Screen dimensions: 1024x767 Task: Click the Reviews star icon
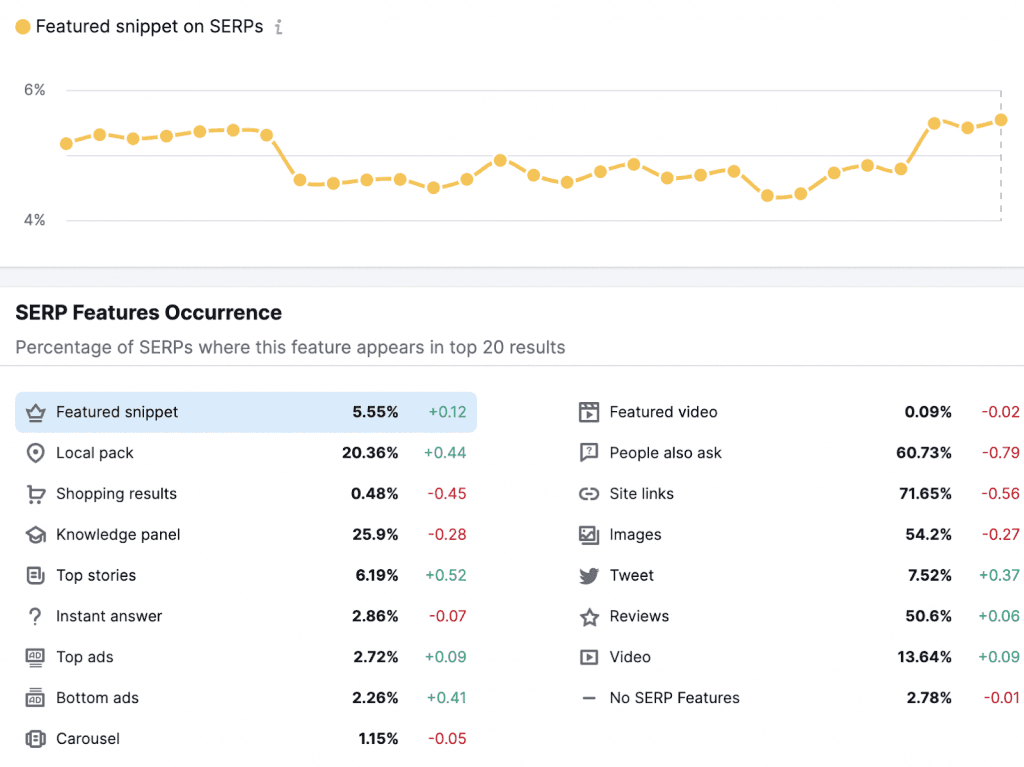(x=589, y=617)
